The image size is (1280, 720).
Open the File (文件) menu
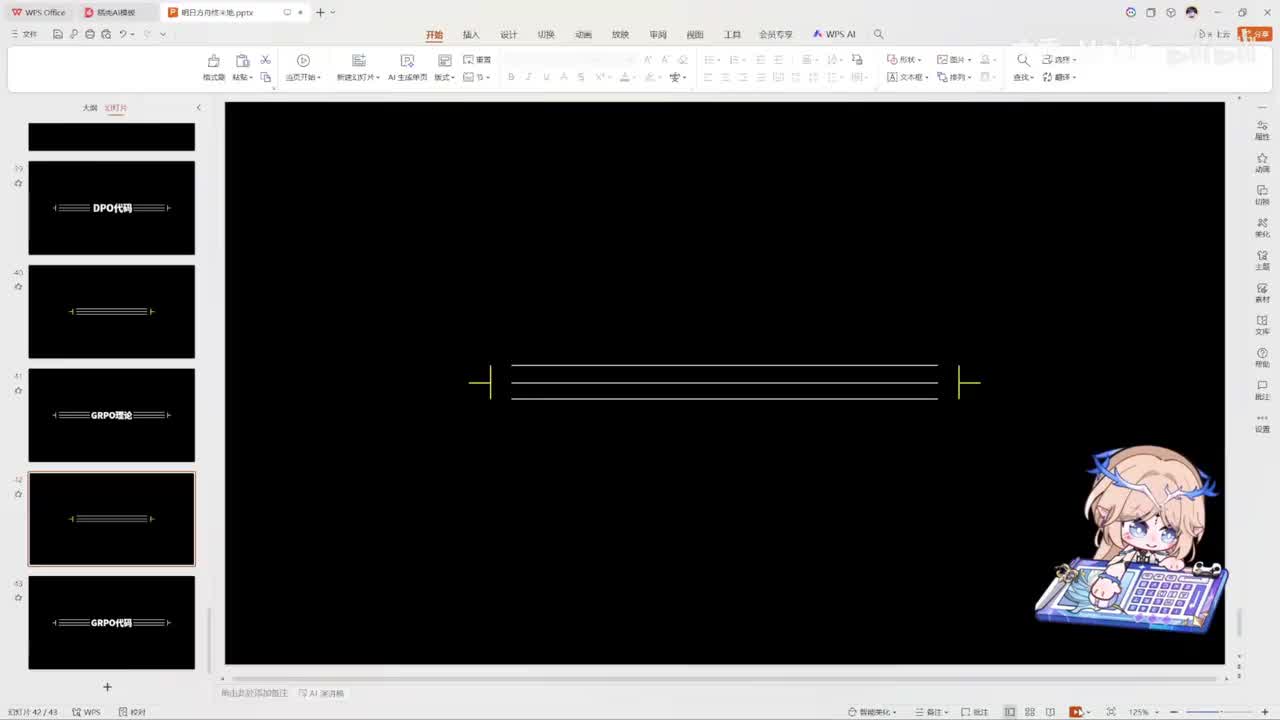coord(24,34)
